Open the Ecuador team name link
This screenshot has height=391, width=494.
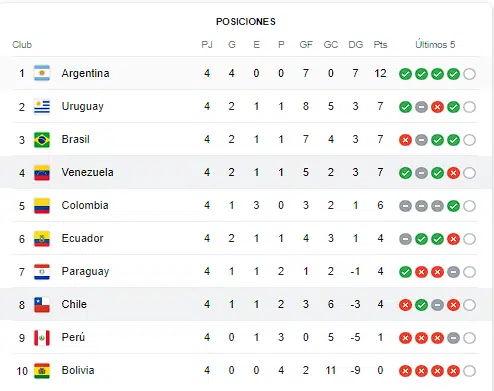82,238
